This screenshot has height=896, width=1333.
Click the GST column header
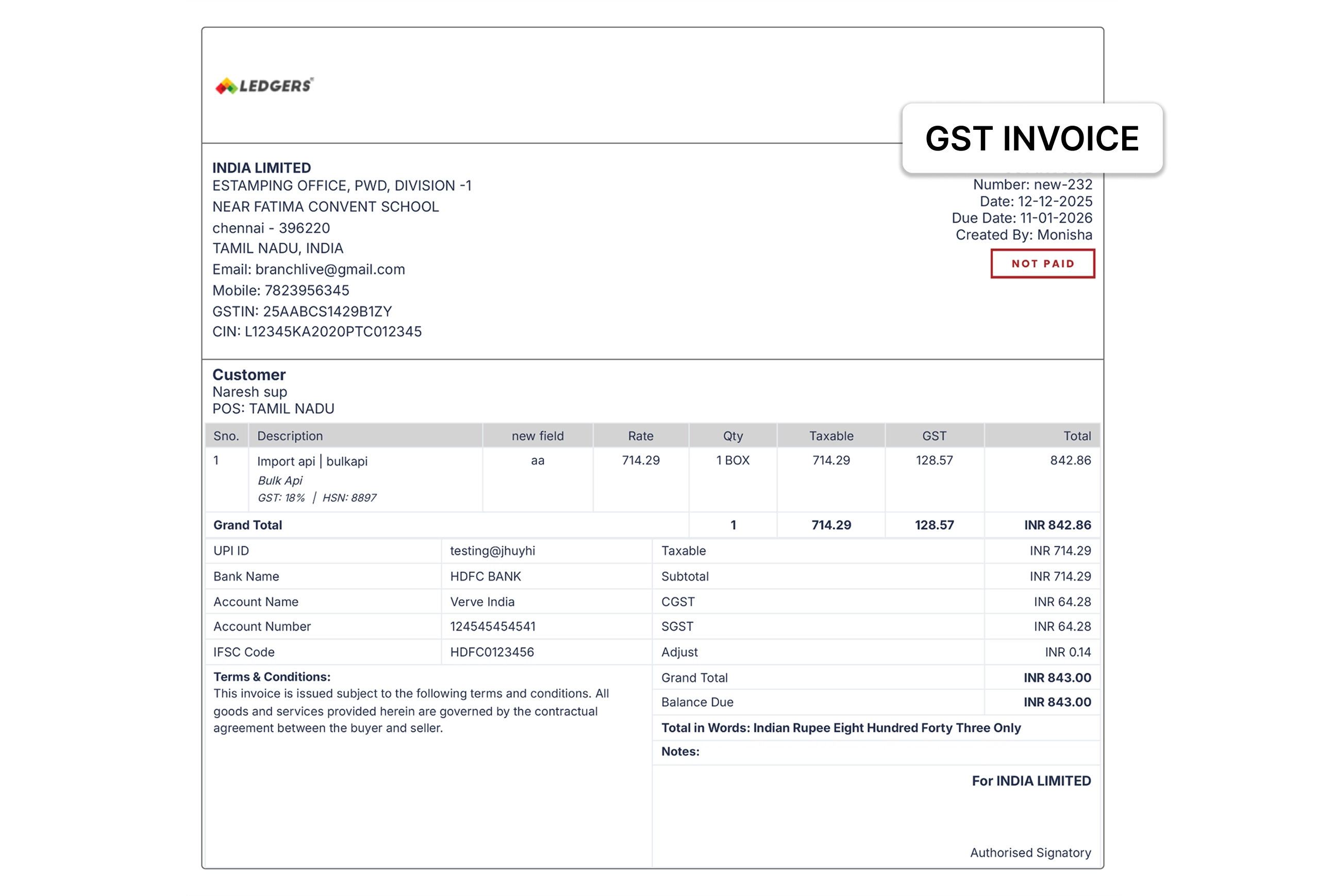coord(934,436)
